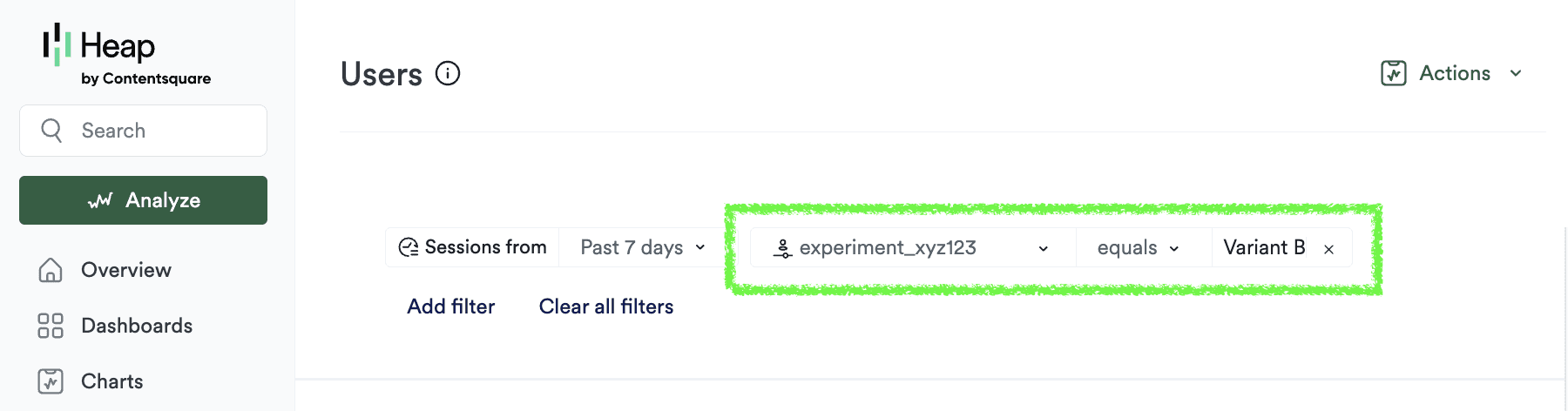Click the Analyze button
The height and width of the screenshot is (411, 1568).
143,200
